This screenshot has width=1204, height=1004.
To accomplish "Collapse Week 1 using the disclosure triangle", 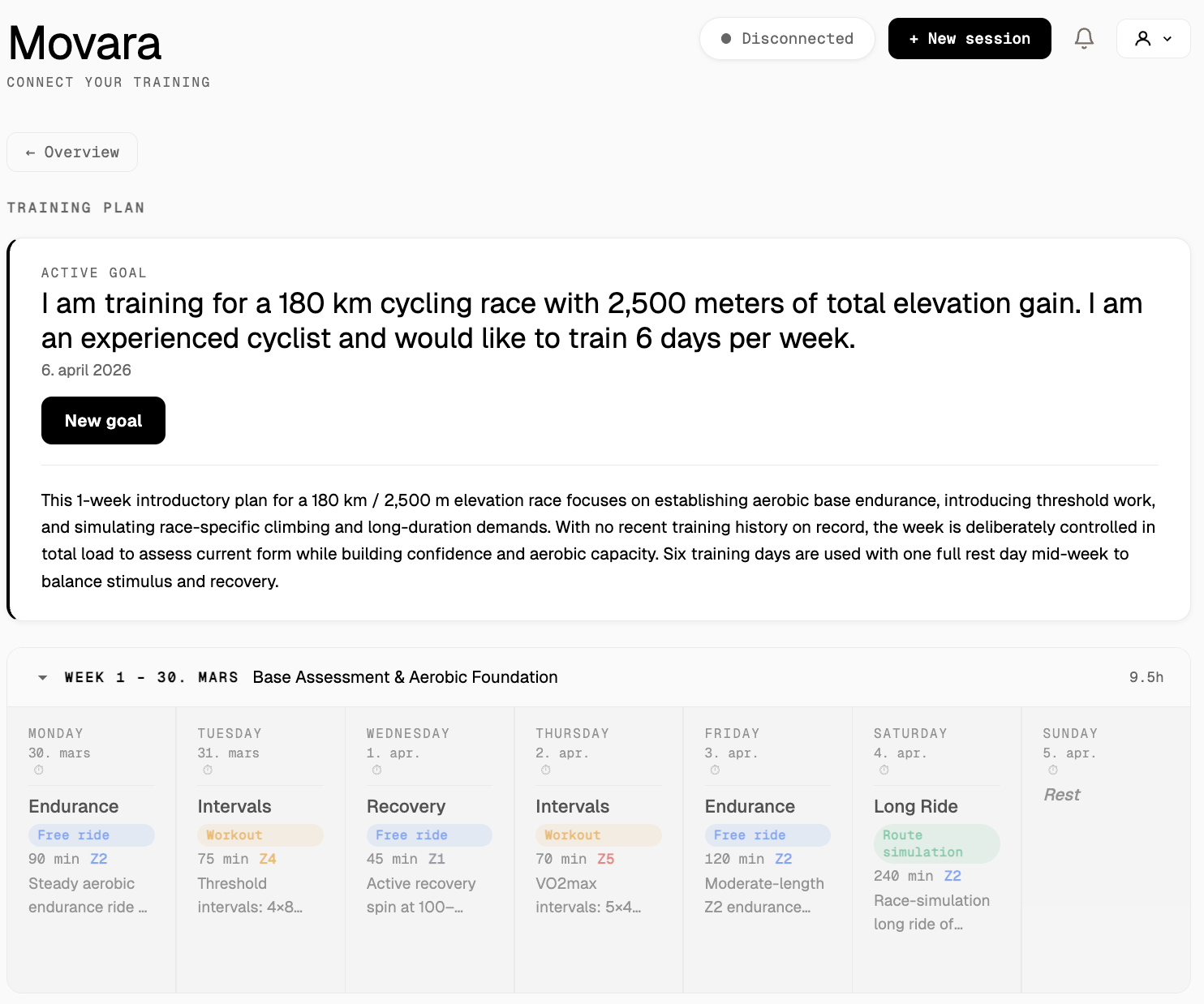I will coord(42,677).
